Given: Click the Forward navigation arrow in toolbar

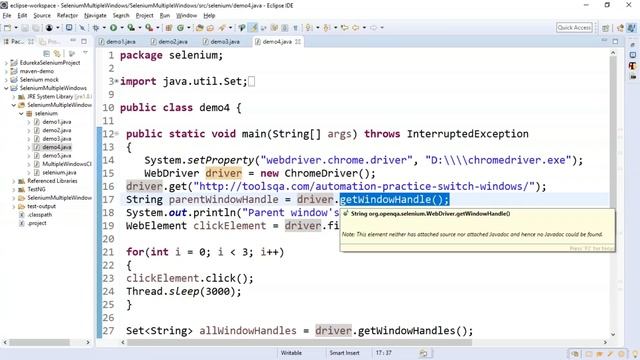Looking at the screenshot, I should pyautogui.click(x=373, y=28).
